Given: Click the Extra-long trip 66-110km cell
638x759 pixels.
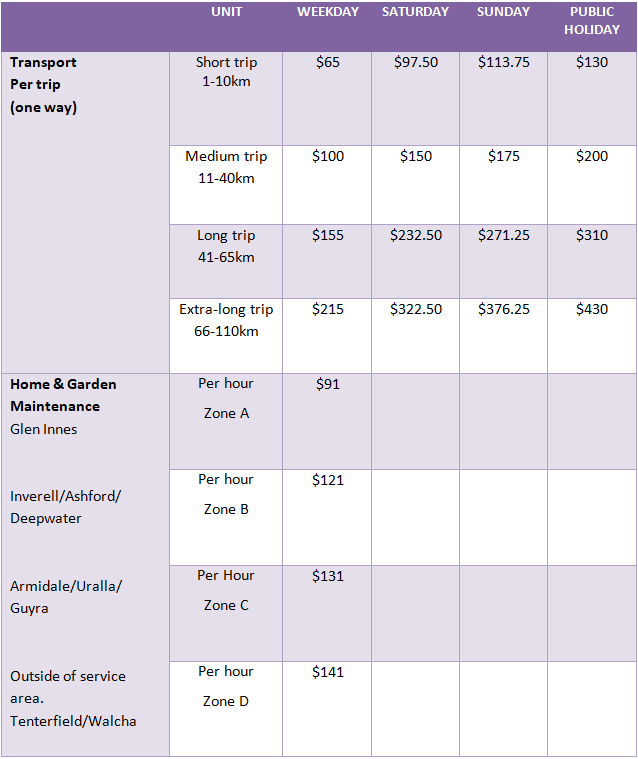Looking at the screenshot, I should point(226,320).
